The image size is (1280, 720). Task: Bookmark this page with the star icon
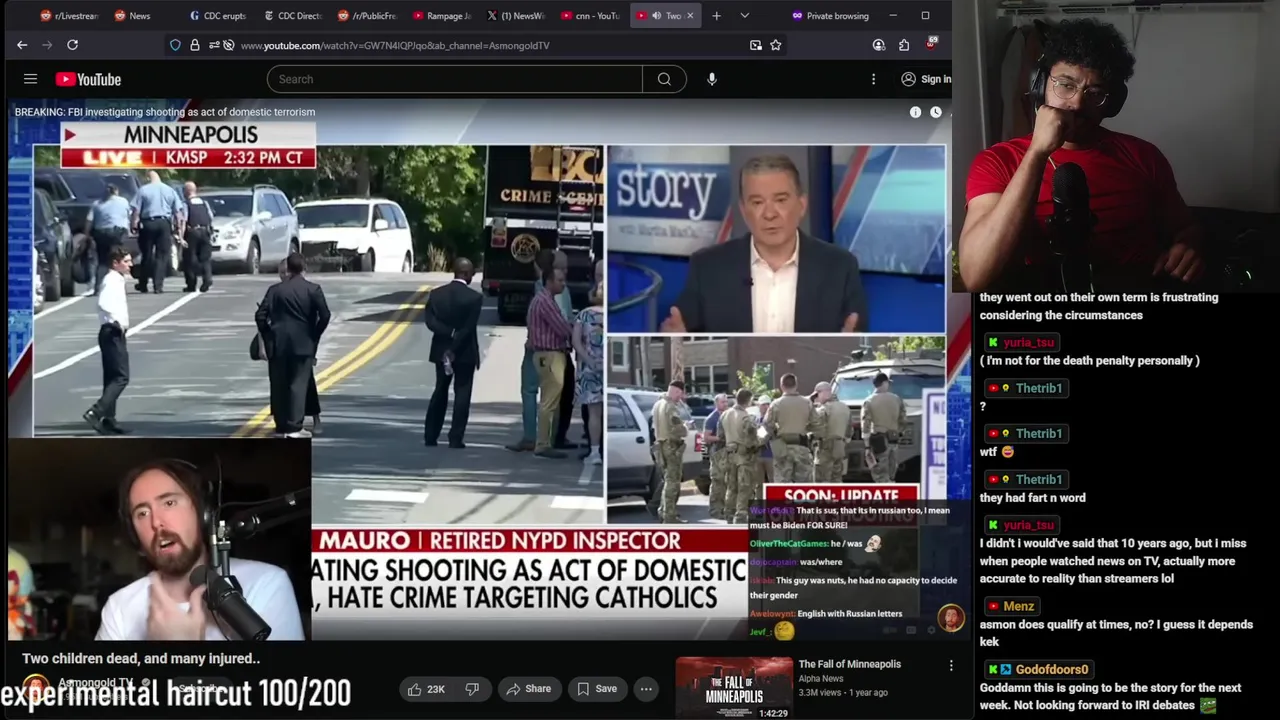pos(775,45)
